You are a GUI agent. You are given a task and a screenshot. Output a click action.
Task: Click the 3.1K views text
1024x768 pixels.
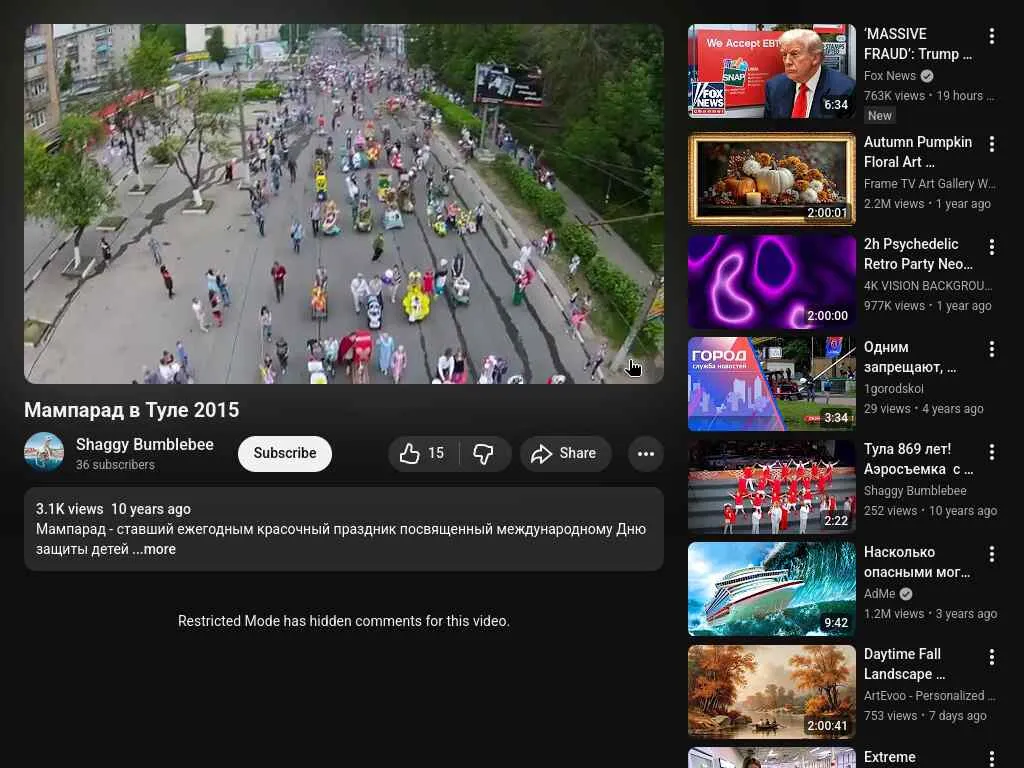69,509
